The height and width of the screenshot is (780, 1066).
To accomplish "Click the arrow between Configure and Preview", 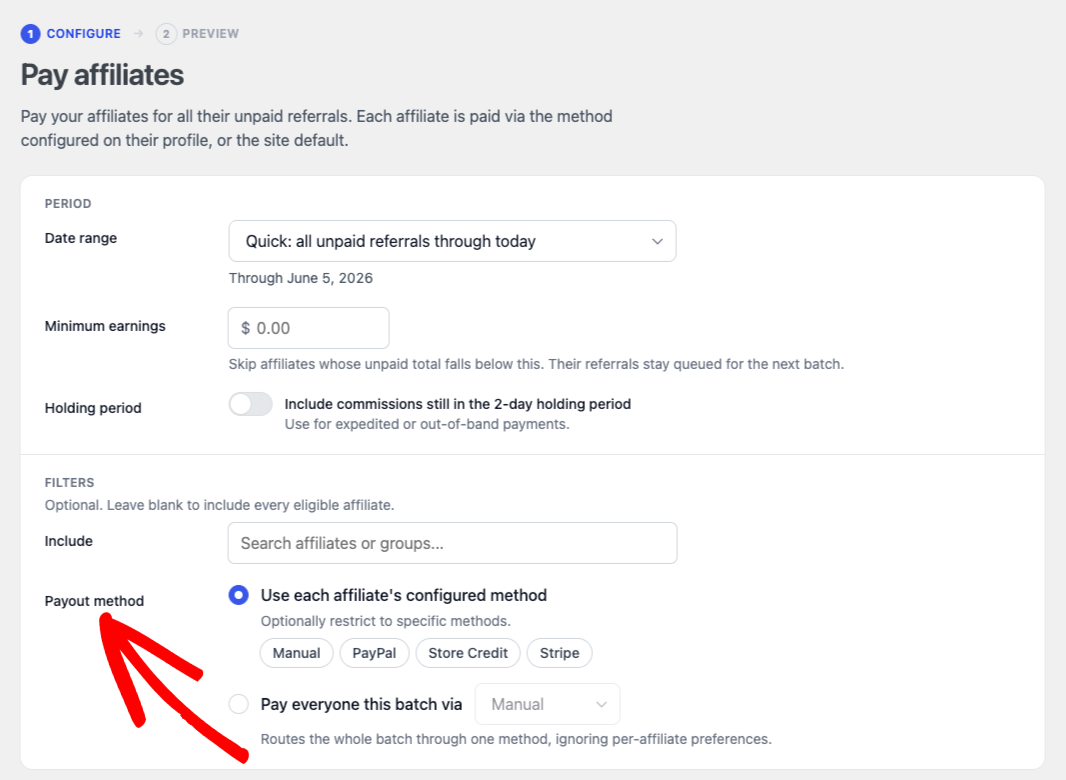I will point(139,34).
